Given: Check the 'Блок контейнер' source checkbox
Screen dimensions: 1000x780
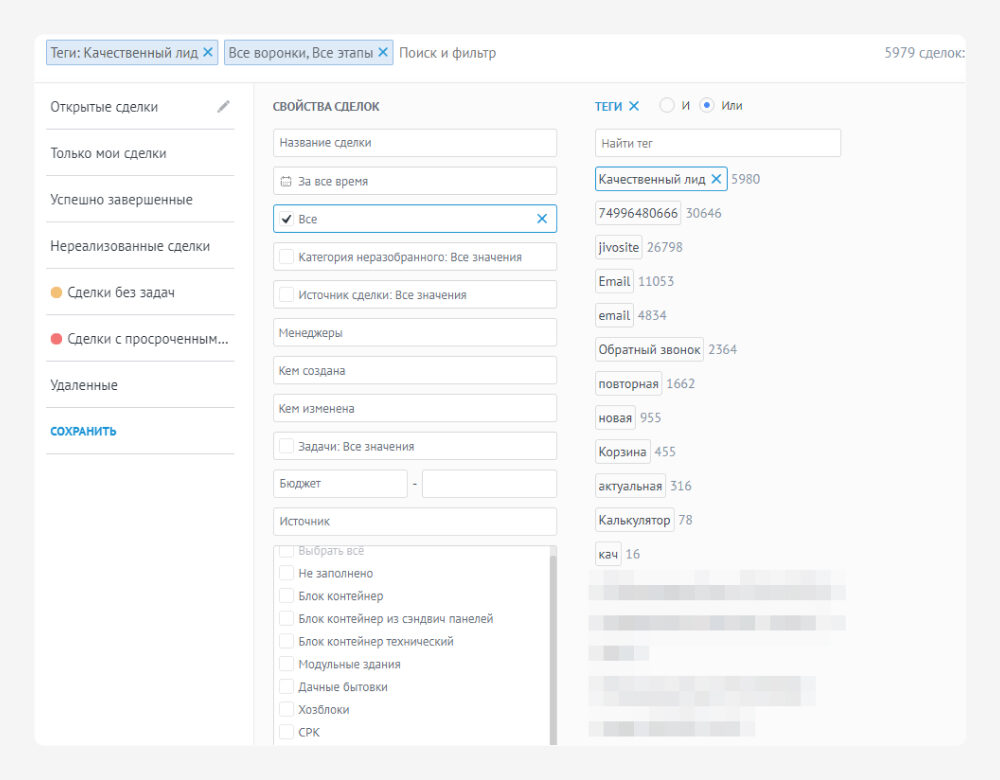Looking at the screenshot, I should (287, 597).
